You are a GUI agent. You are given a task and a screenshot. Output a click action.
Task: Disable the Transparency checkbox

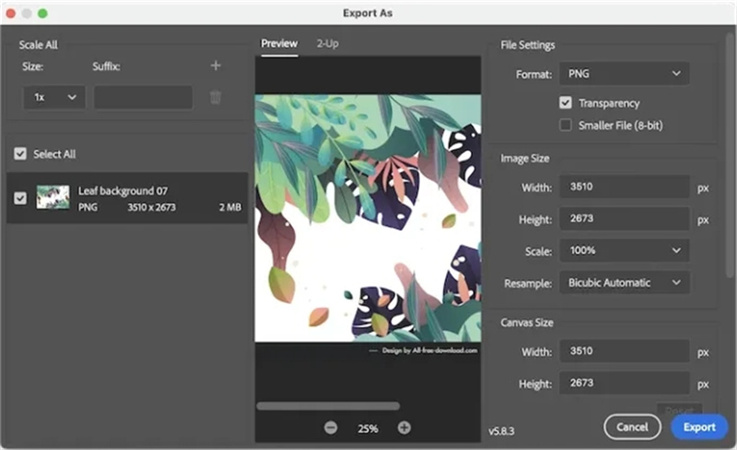point(565,103)
